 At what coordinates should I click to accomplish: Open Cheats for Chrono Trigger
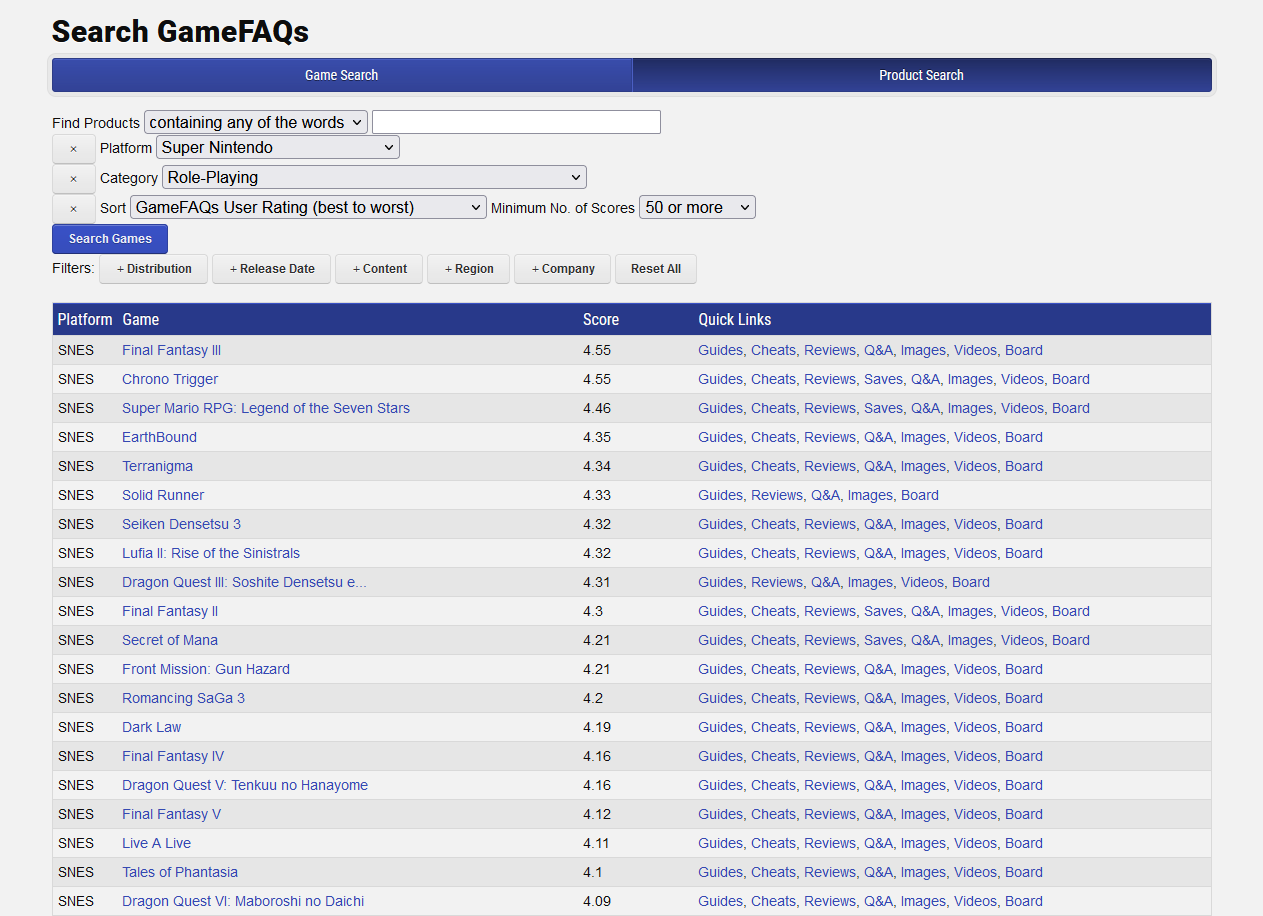pos(774,379)
